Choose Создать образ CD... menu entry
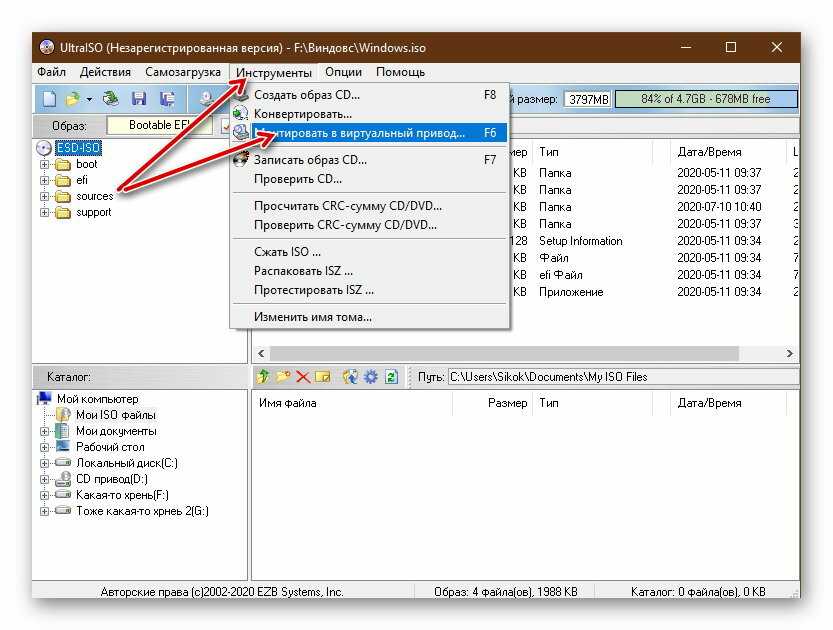Screen dimensions: 833x630 click(x=370, y=95)
